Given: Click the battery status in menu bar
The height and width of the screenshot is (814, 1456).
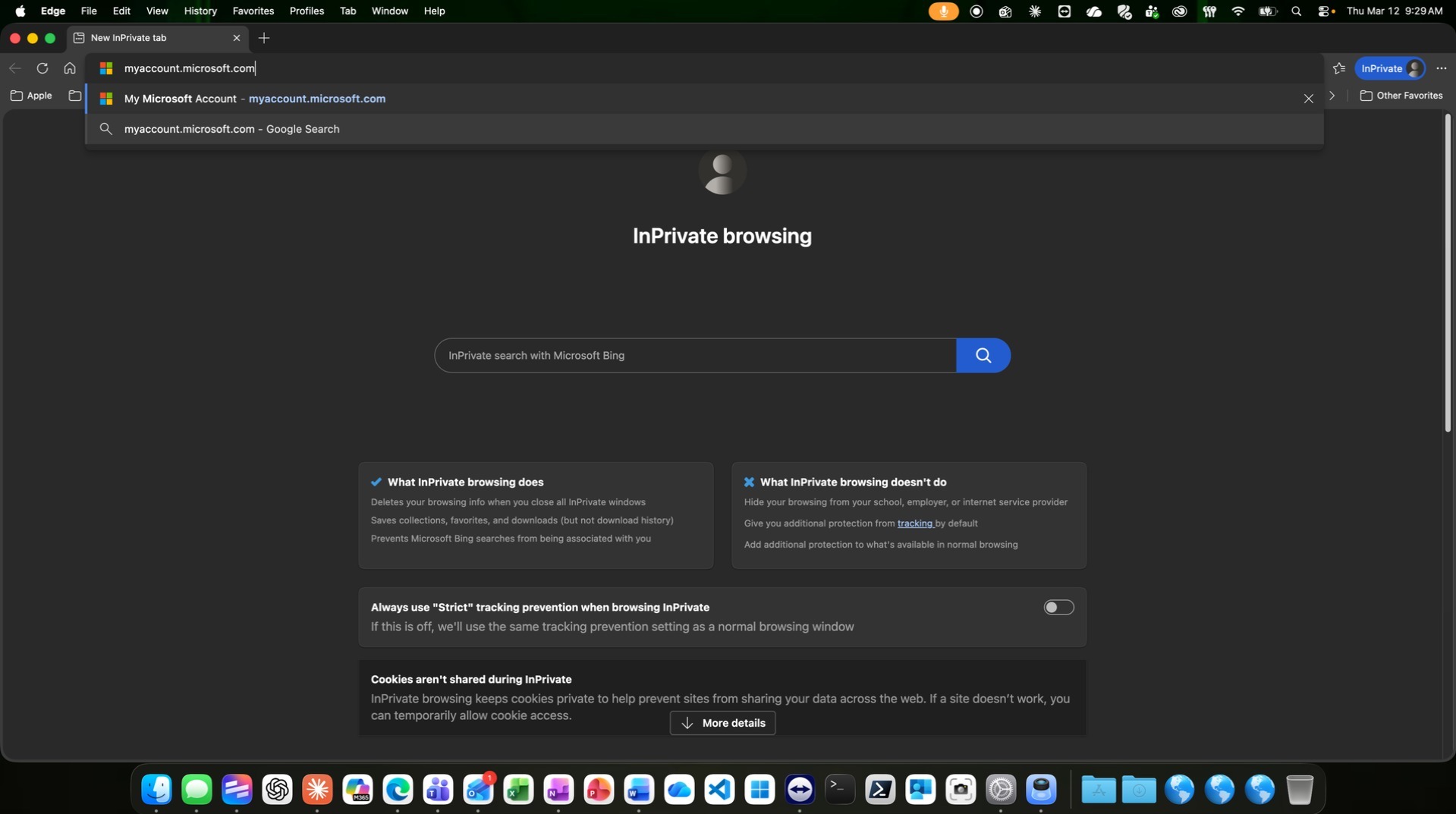Looking at the screenshot, I should tap(1268, 11).
